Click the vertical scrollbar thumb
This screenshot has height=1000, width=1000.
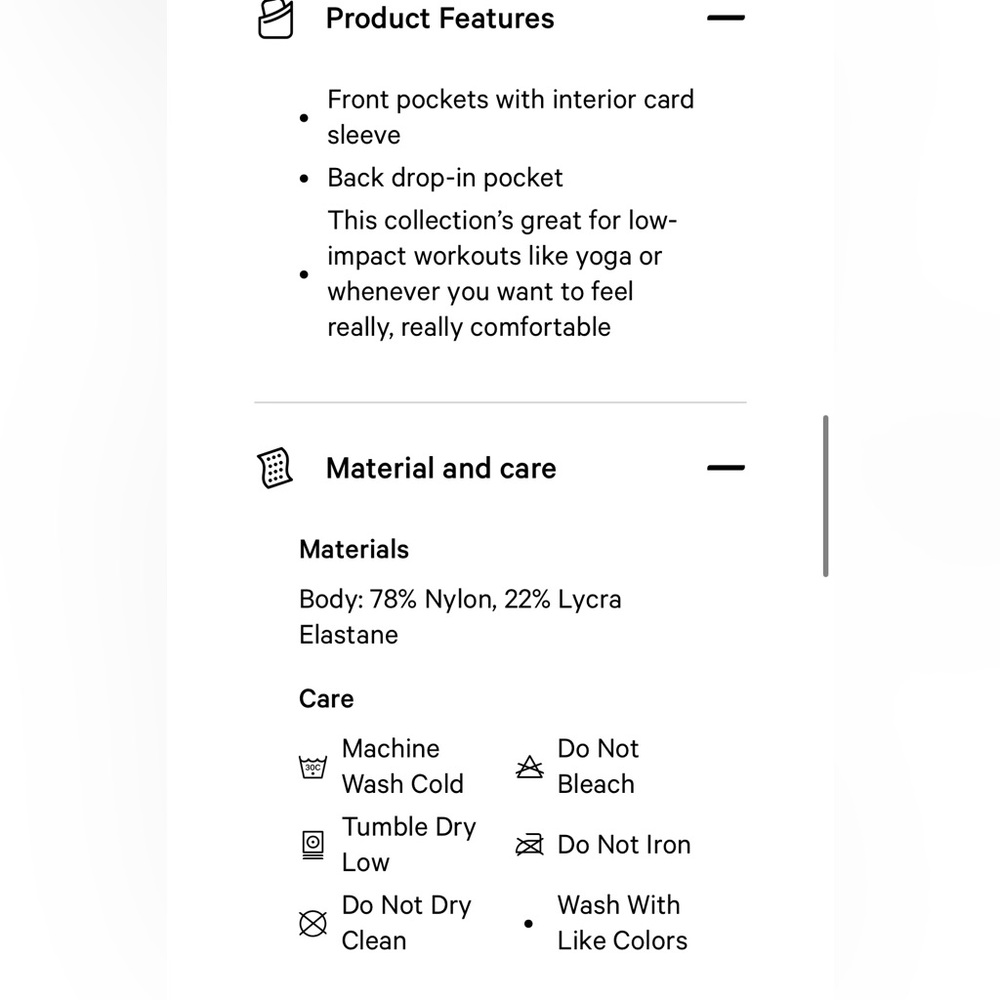825,496
